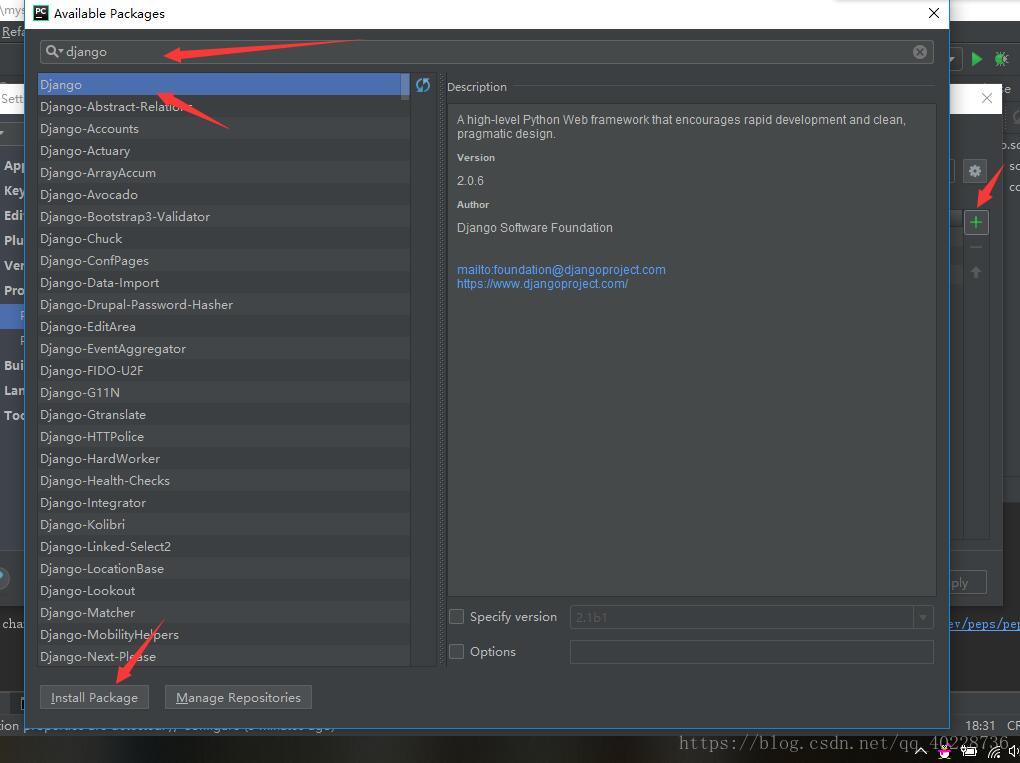The height and width of the screenshot is (763, 1020).
Task: Select Django-Data-Import package
Action: [224, 283]
